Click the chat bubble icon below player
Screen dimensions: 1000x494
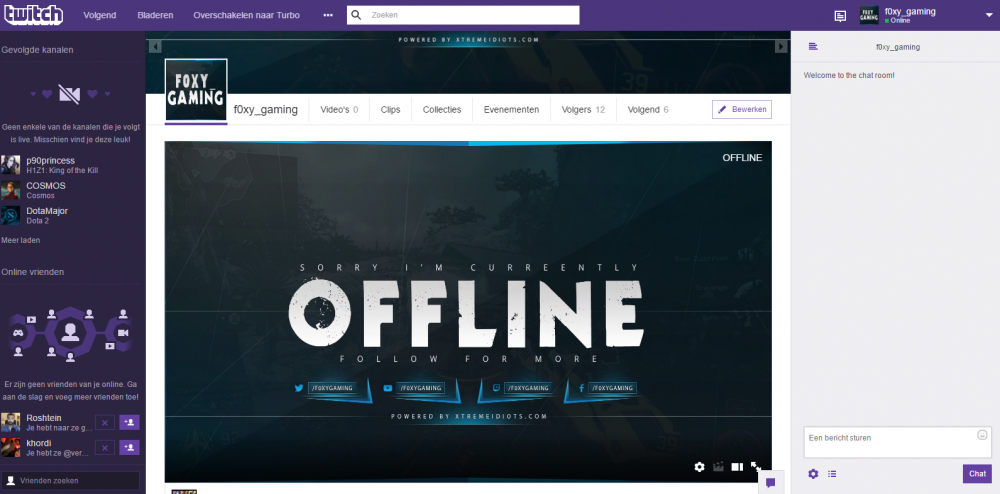tap(770, 483)
